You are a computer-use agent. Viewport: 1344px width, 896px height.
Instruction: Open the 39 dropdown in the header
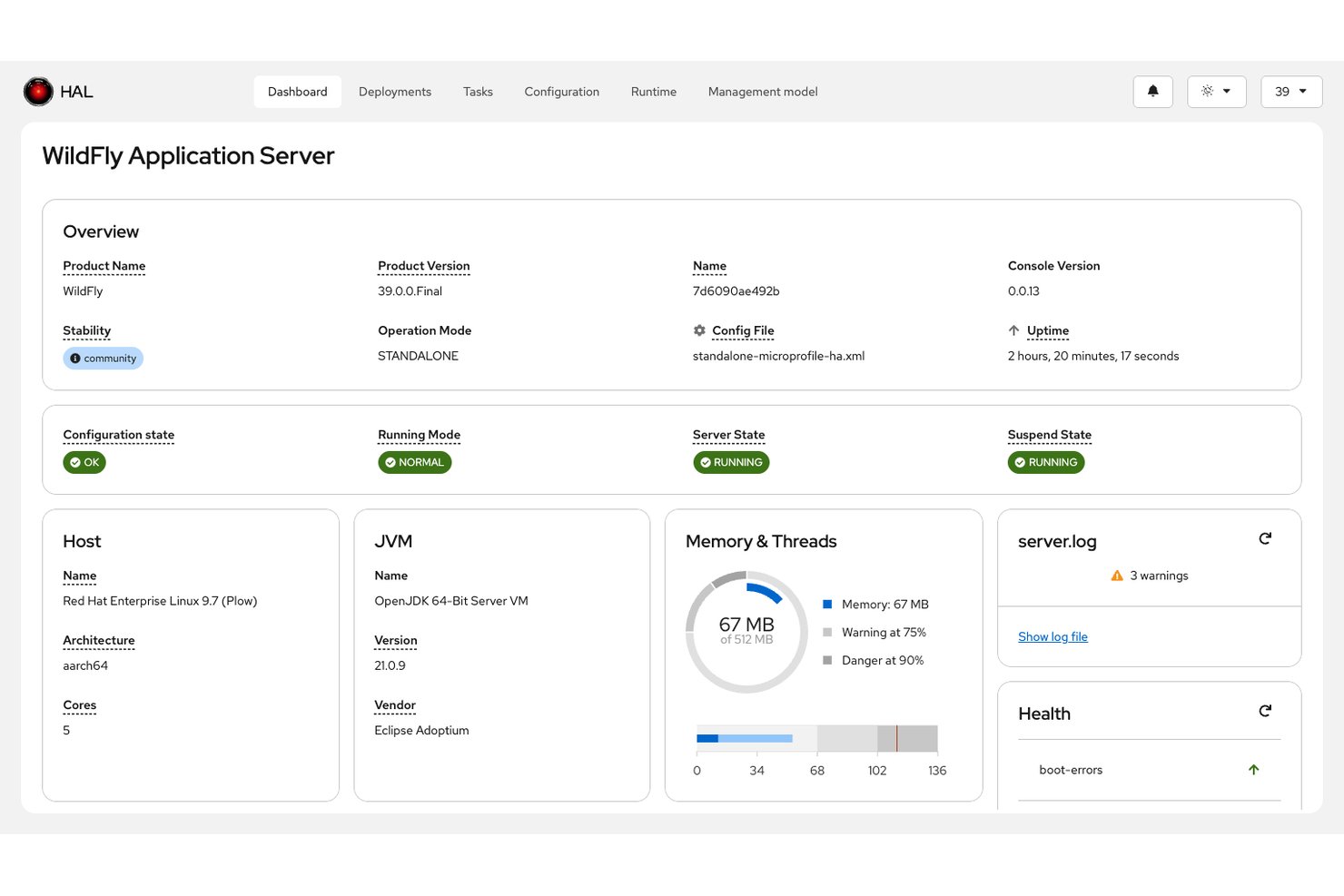click(1291, 92)
